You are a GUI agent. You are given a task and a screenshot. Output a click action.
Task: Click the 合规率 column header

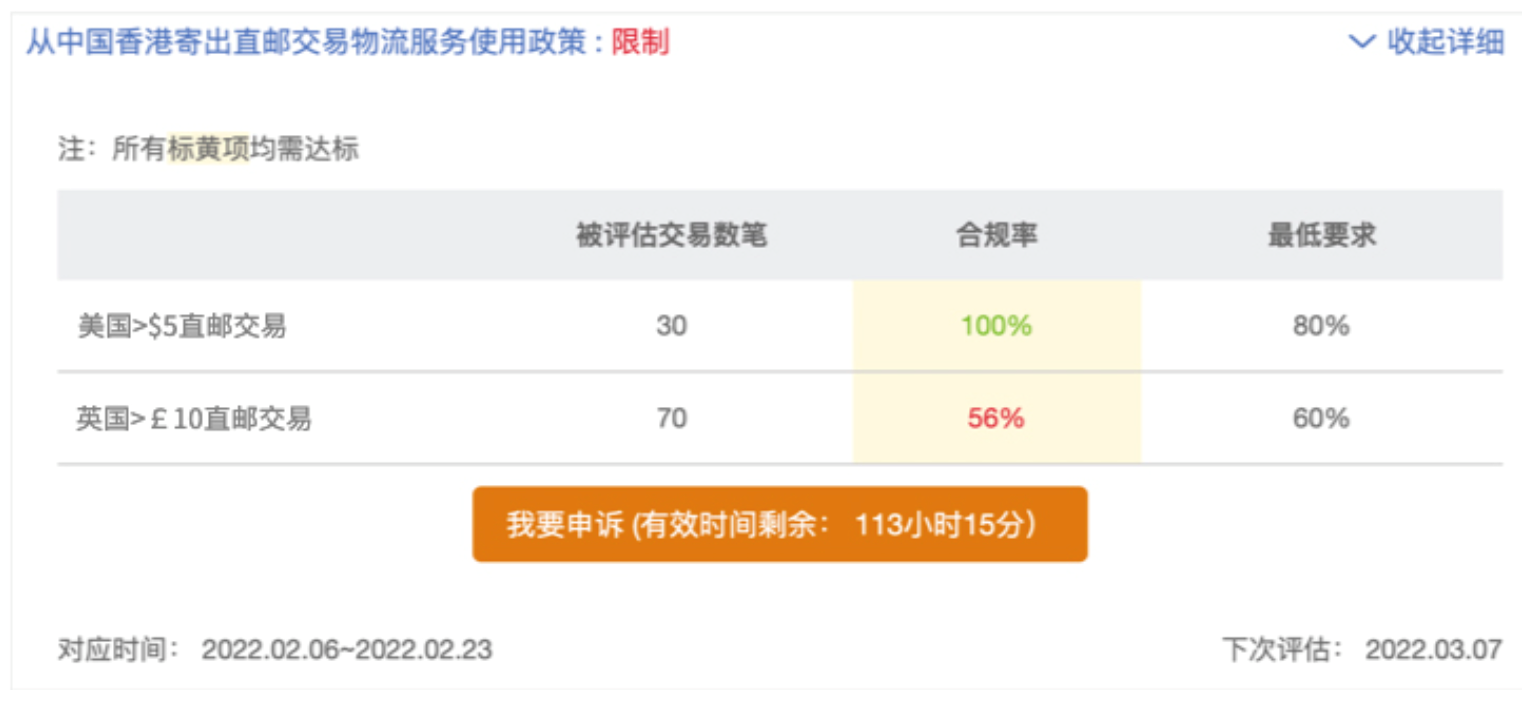996,235
